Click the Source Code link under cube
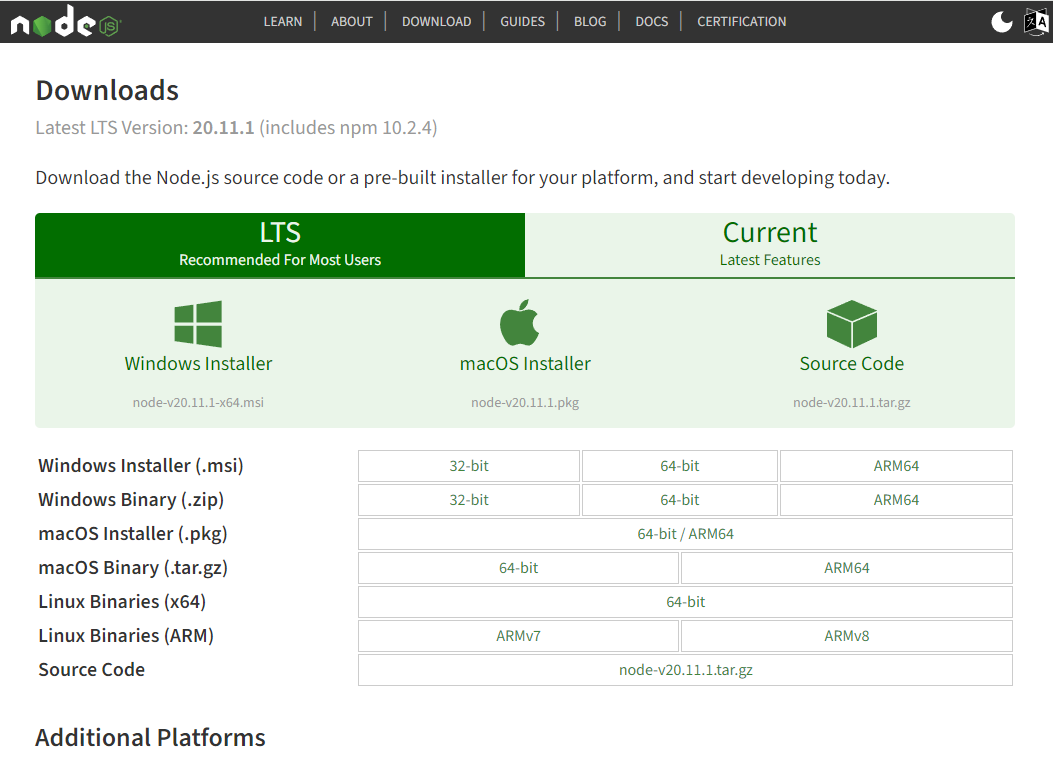Viewport: 1053px width, 764px height. pos(852,363)
